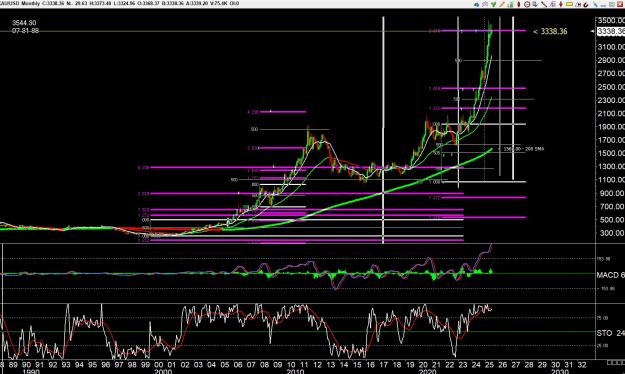Click the blue-black 'M' measure toolbar icon
The height and width of the screenshot is (374, 625).
[x=578, y=4]
